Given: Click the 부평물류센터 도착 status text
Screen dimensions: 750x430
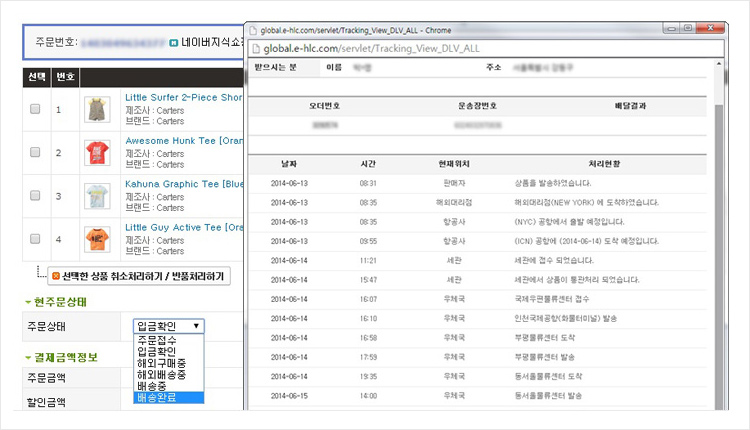Looking at the screenshot, I should click(x=545, y=338).
